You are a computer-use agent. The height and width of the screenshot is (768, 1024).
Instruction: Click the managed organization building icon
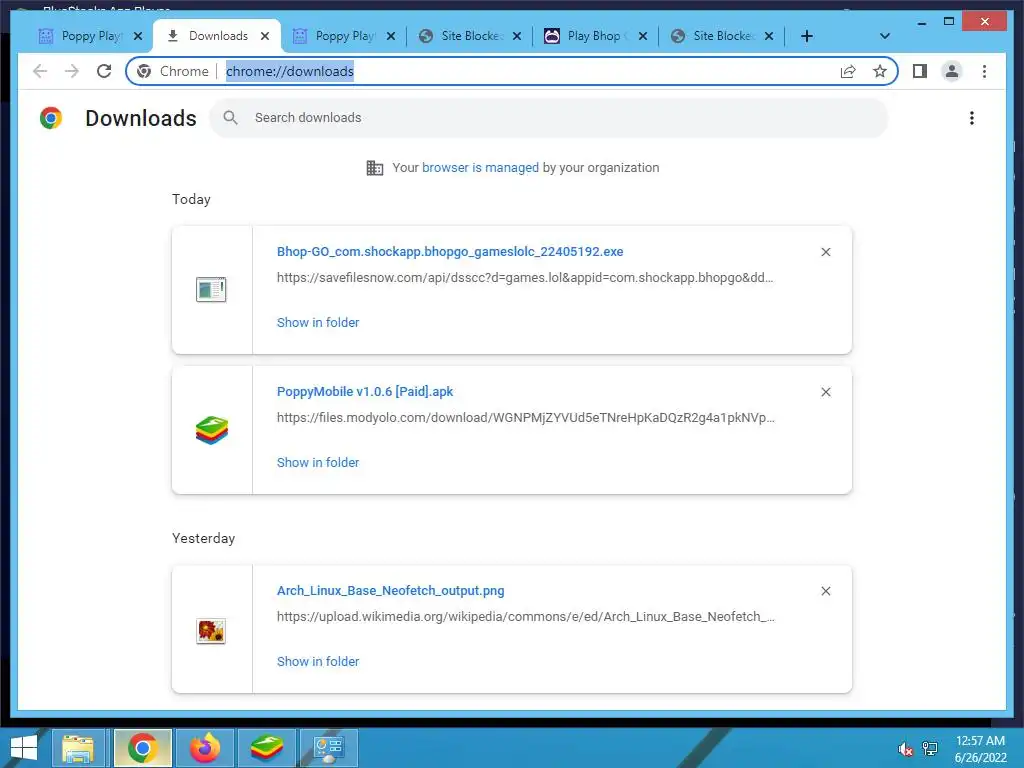point(375,168)
